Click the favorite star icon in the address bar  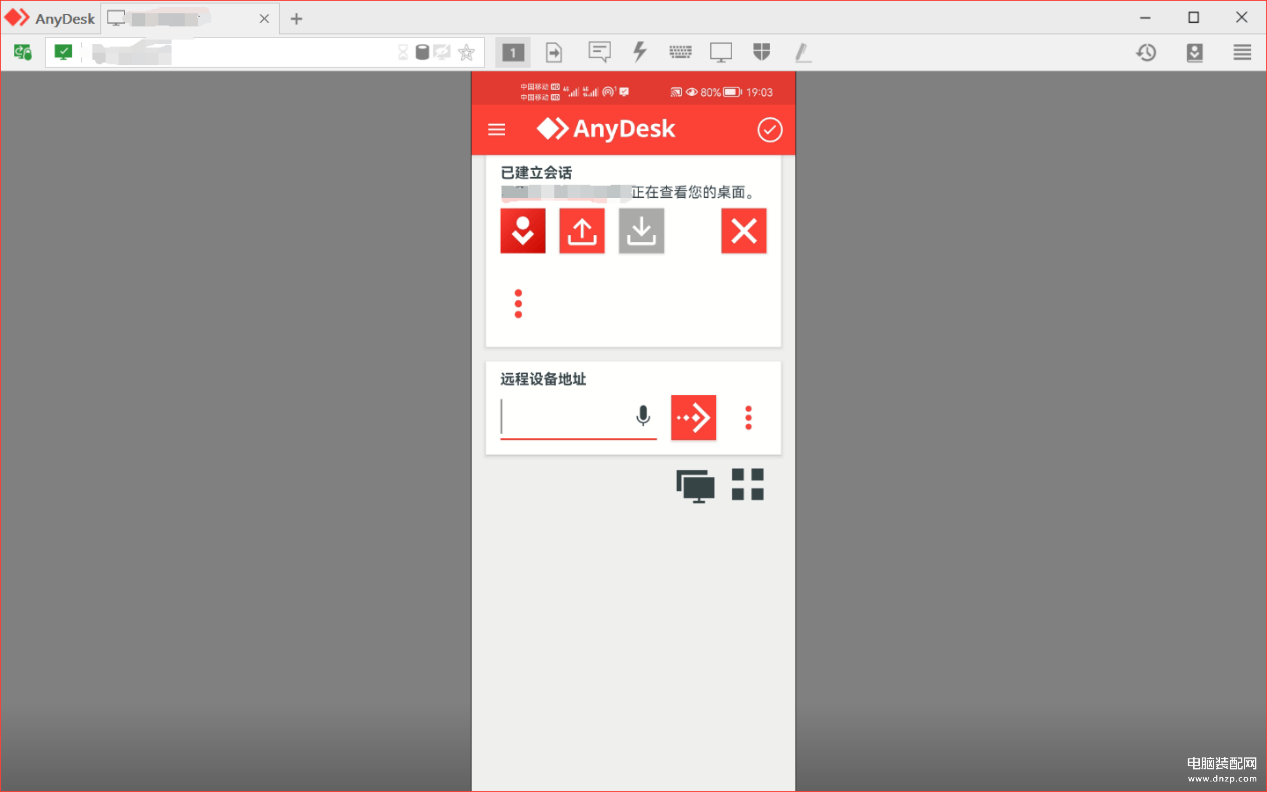click(x=466, y=52)
